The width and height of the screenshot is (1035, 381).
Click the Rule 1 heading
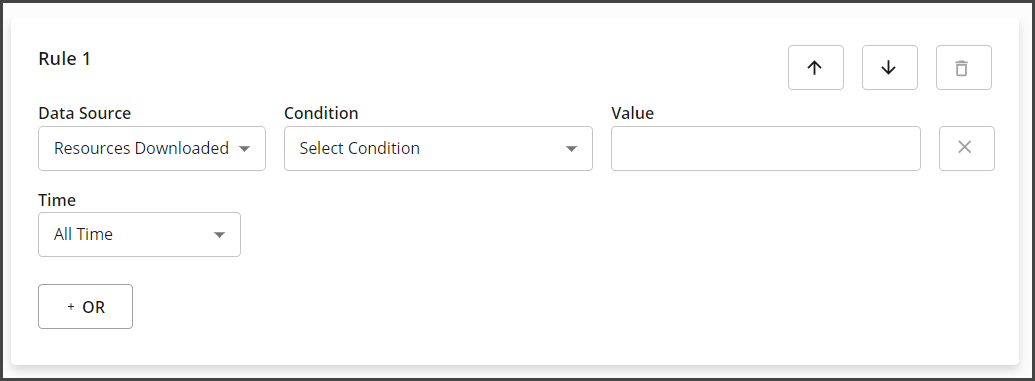pyautogui.click(x=64, y=59)
